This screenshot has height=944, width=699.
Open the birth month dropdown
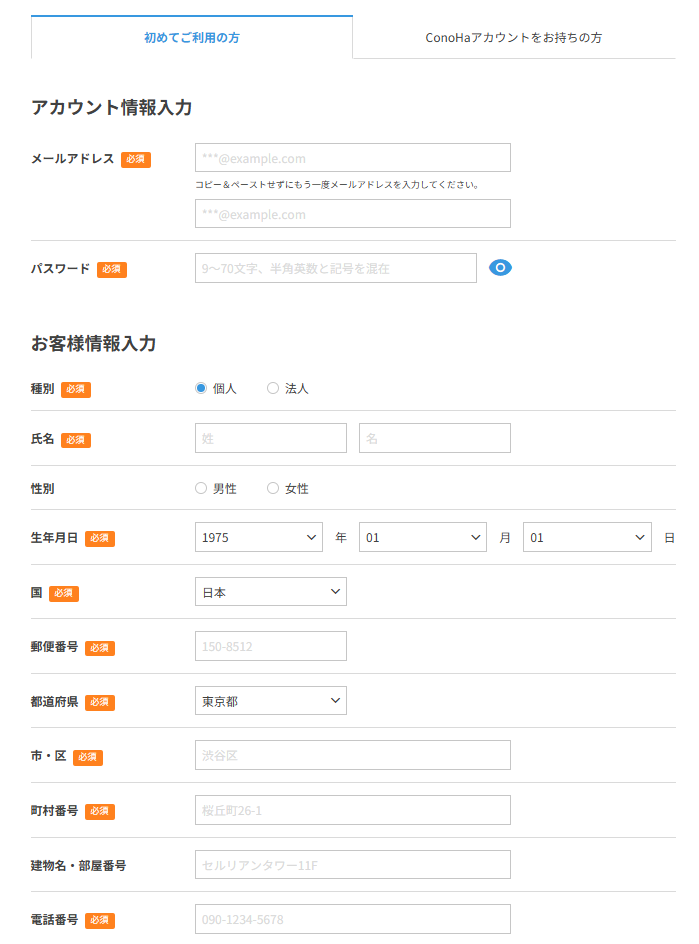click(422, 537)
